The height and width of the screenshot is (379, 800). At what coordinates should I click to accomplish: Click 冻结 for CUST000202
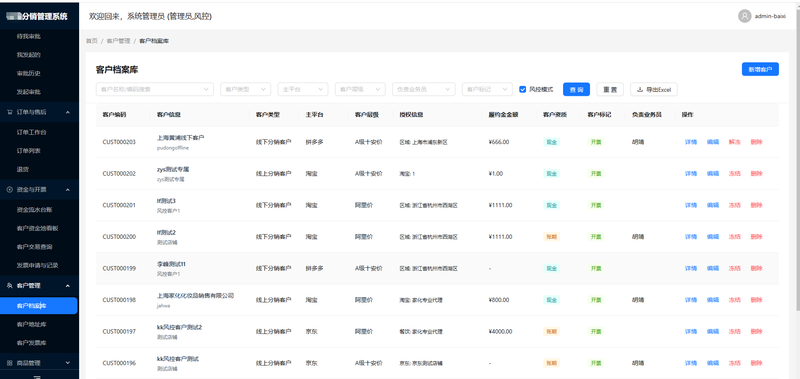(x=735, y=173)
